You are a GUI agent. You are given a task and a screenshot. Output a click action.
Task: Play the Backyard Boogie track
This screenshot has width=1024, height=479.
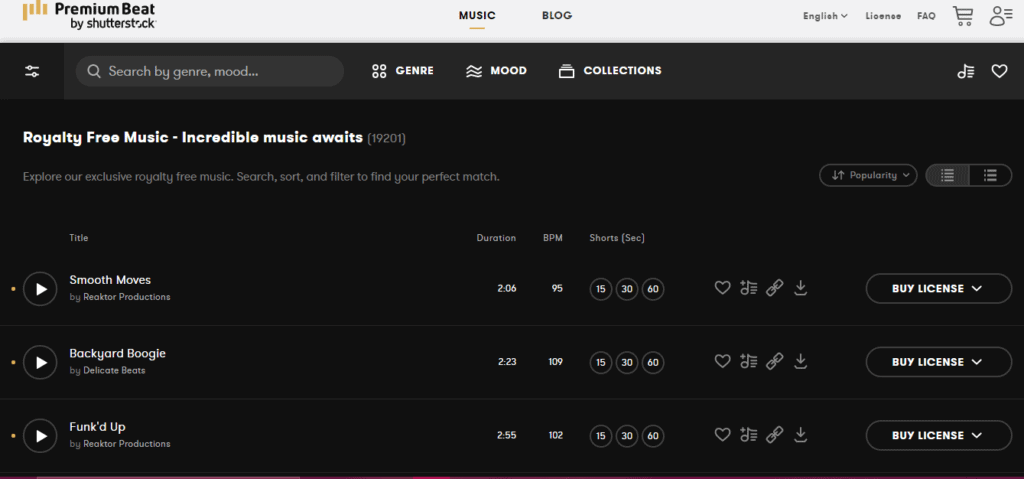(x=40, y=362)
